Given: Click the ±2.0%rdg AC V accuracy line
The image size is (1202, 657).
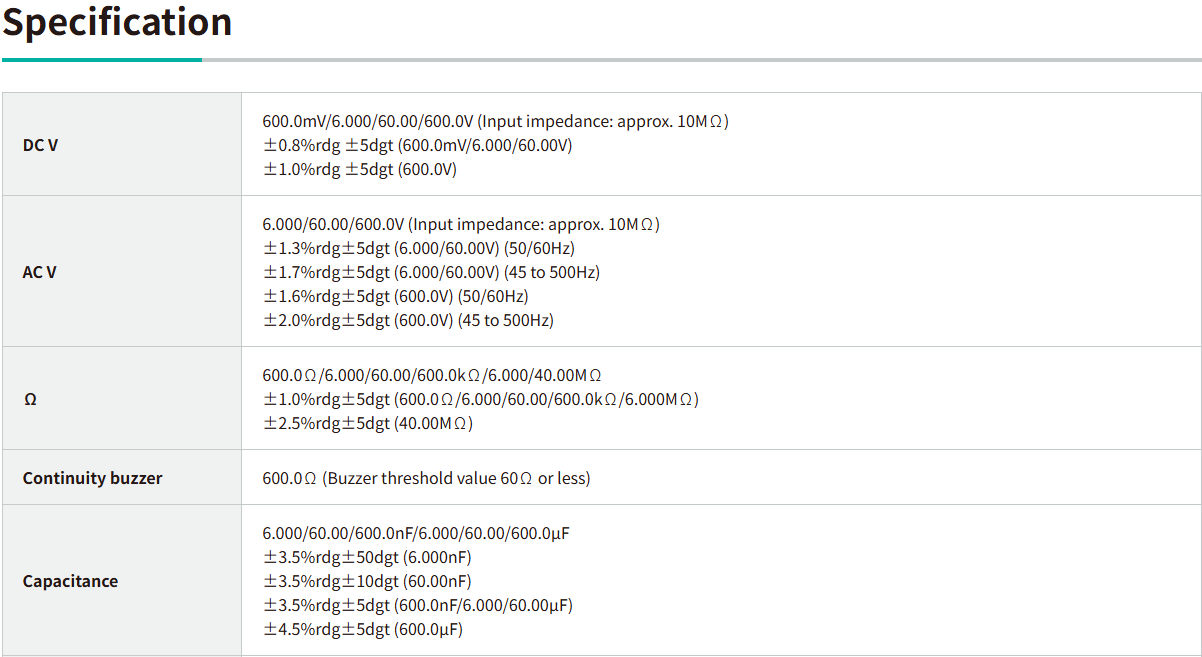Looking at the screenshot, I should [408, 320].
